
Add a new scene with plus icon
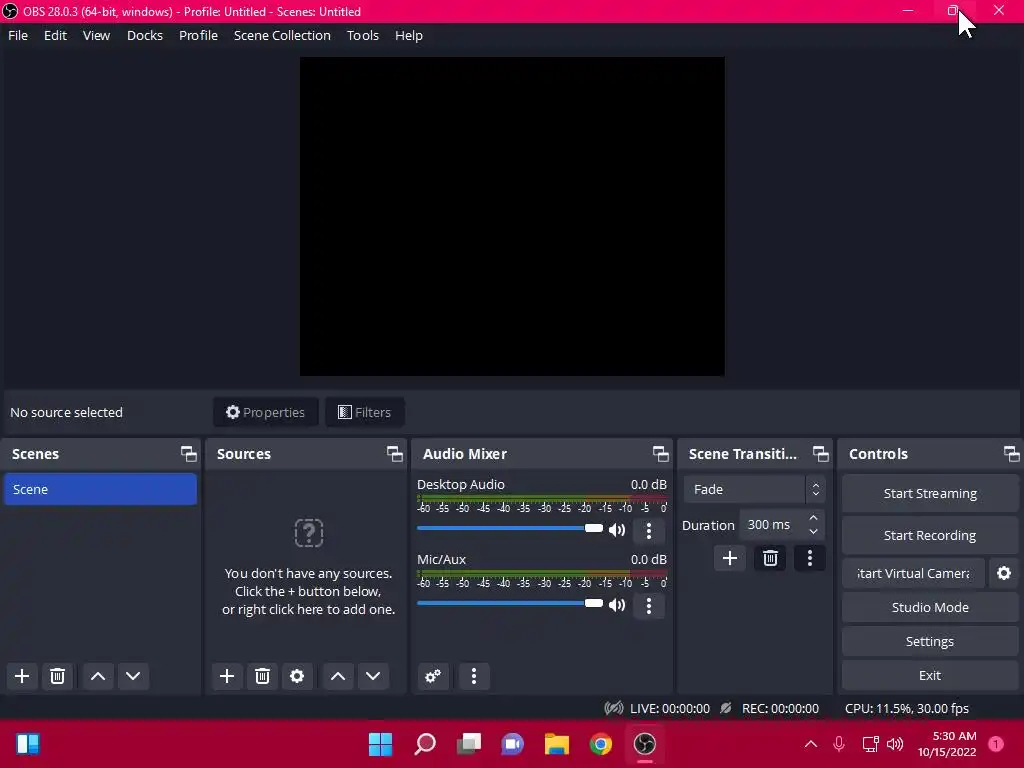coord(22,676)
